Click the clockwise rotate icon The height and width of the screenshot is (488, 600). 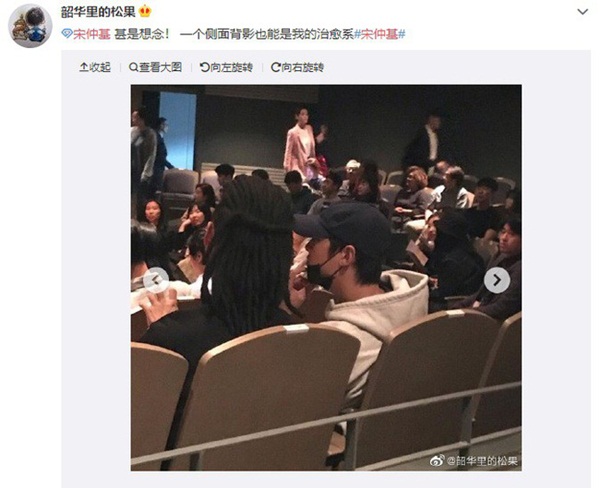[x=276, y=67]
